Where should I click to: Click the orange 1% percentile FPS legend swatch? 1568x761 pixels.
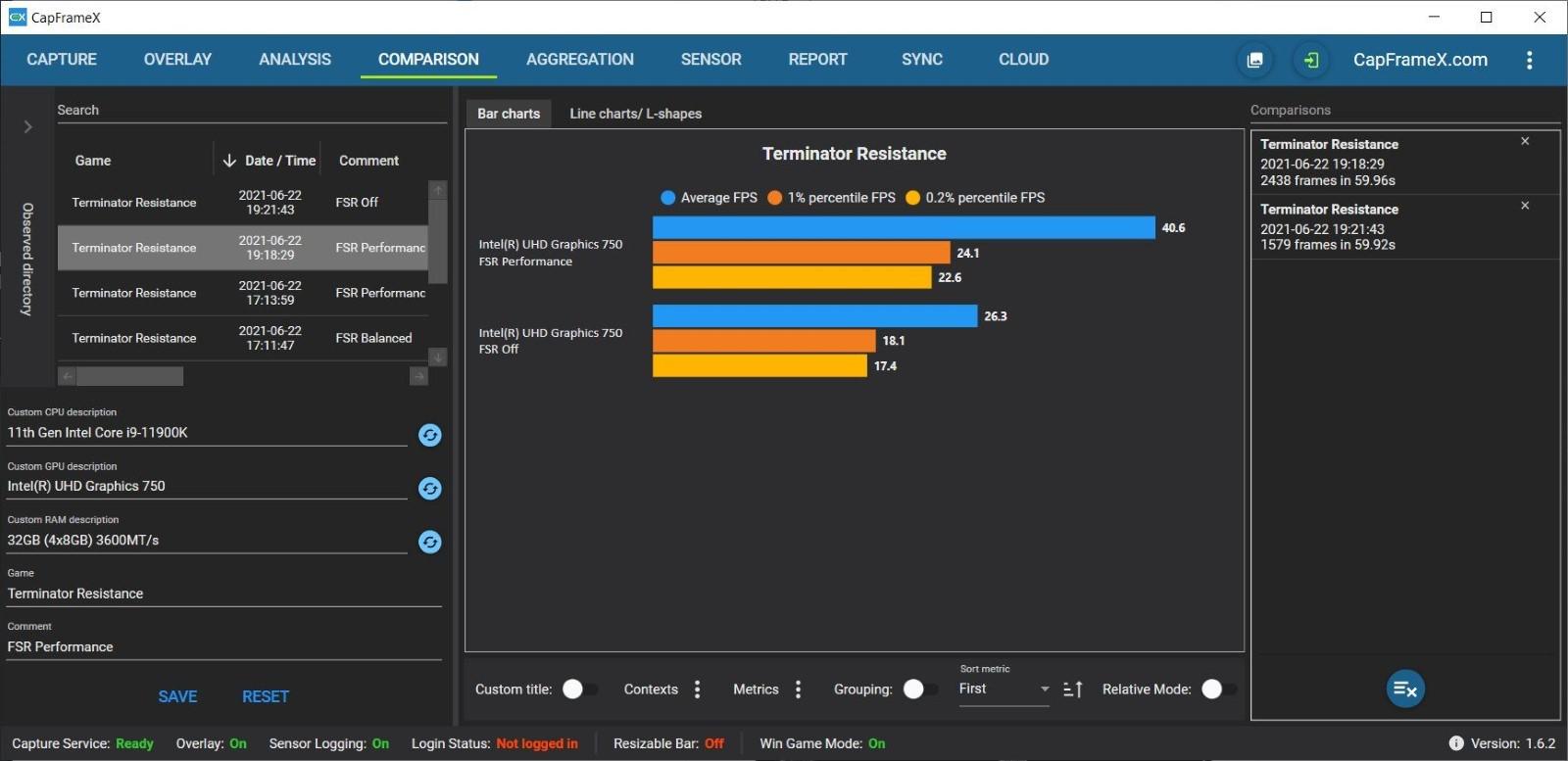tap(774, 198)
